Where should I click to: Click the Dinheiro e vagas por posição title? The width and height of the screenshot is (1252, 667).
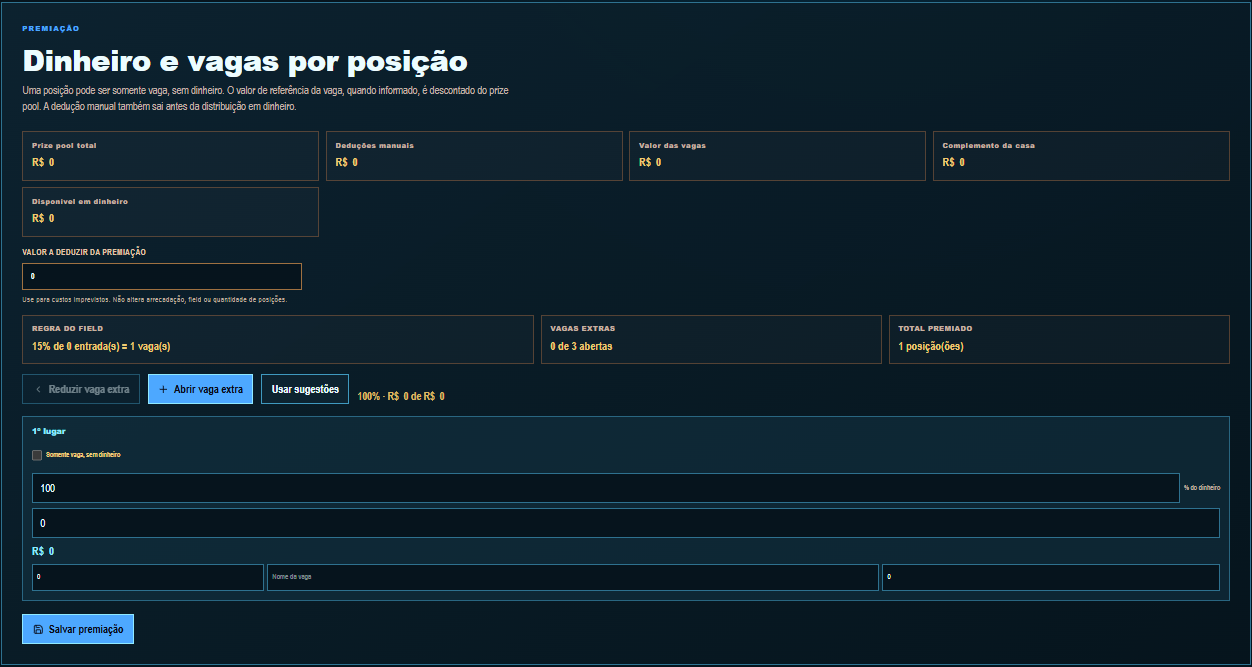coord(245,61)
